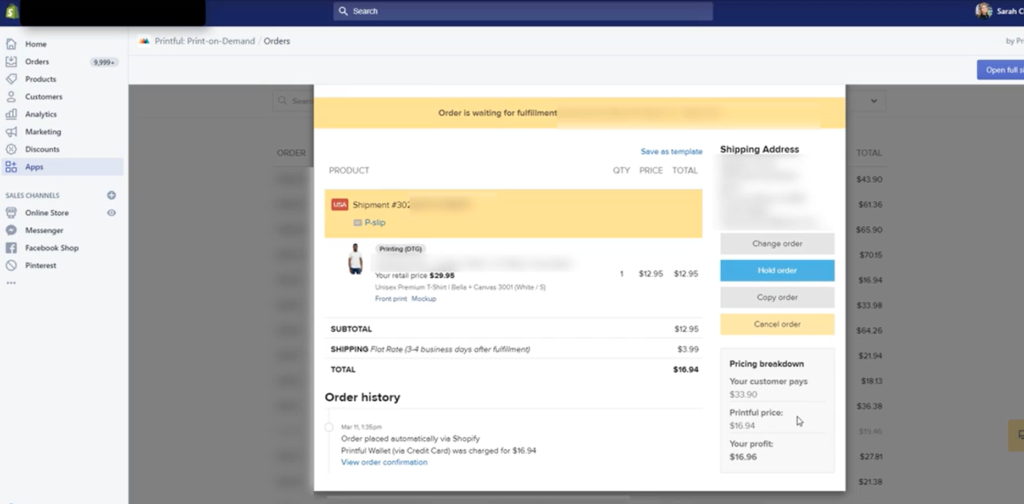Click the Shopify logo icon
Image resolution: width=1024 pixels, height=504 pixels.
(11, 11)
